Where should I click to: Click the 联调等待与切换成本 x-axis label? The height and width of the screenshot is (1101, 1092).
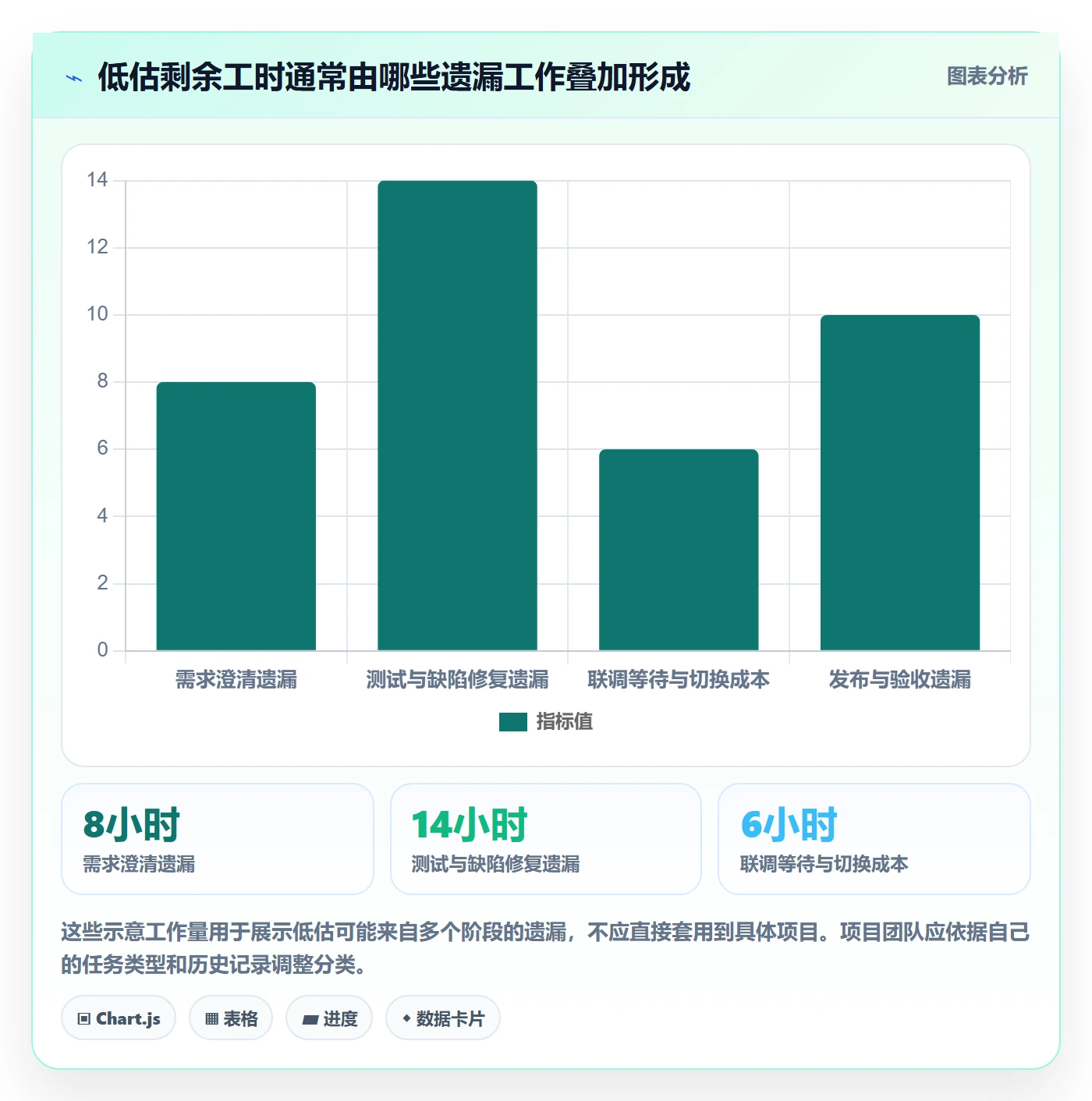(679, 680)
